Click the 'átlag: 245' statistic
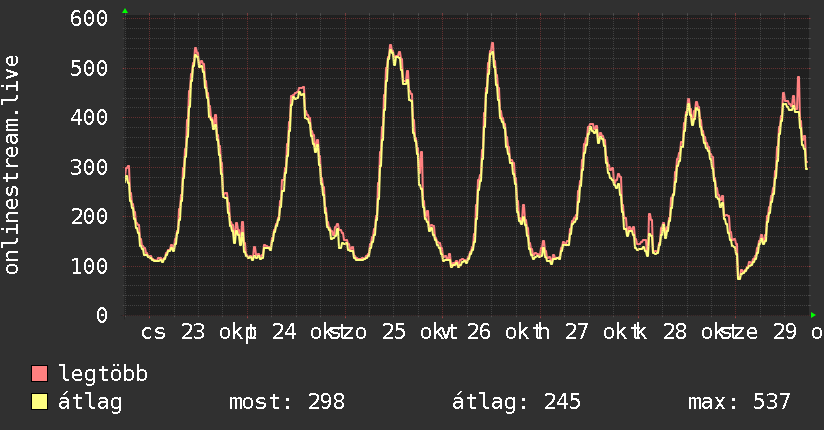The width and height of the screenshot is (824, 430). (x=517, y=402)
